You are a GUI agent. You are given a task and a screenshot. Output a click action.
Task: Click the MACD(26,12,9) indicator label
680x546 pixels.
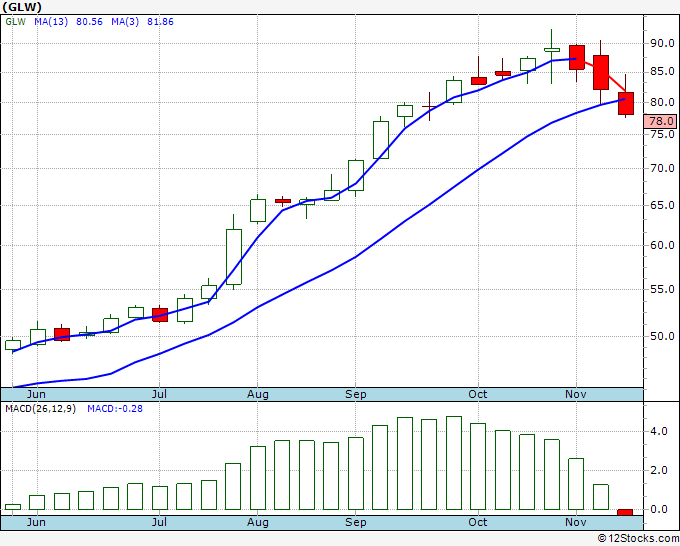(40, 409)
